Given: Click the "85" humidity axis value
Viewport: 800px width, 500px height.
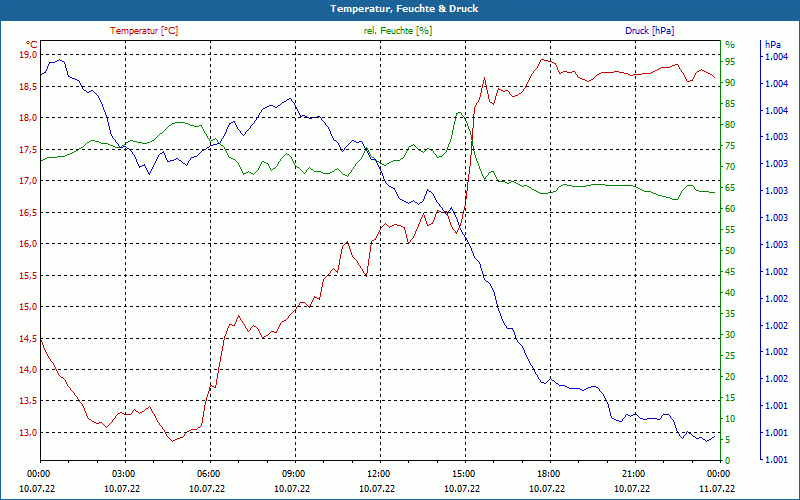Looking at the screenshot, I should [730, 104].
